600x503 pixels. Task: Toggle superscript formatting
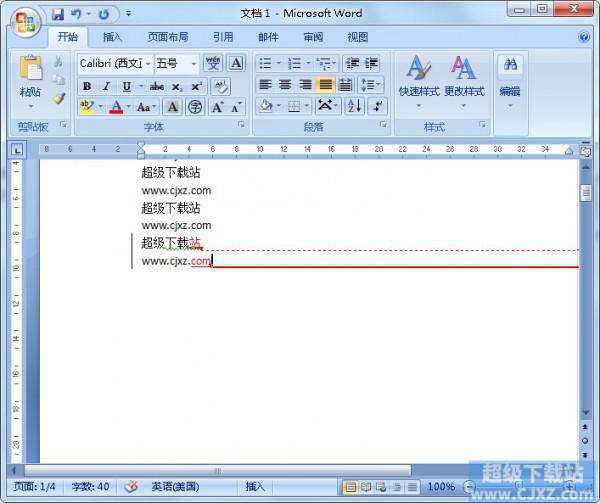point(196,86)
